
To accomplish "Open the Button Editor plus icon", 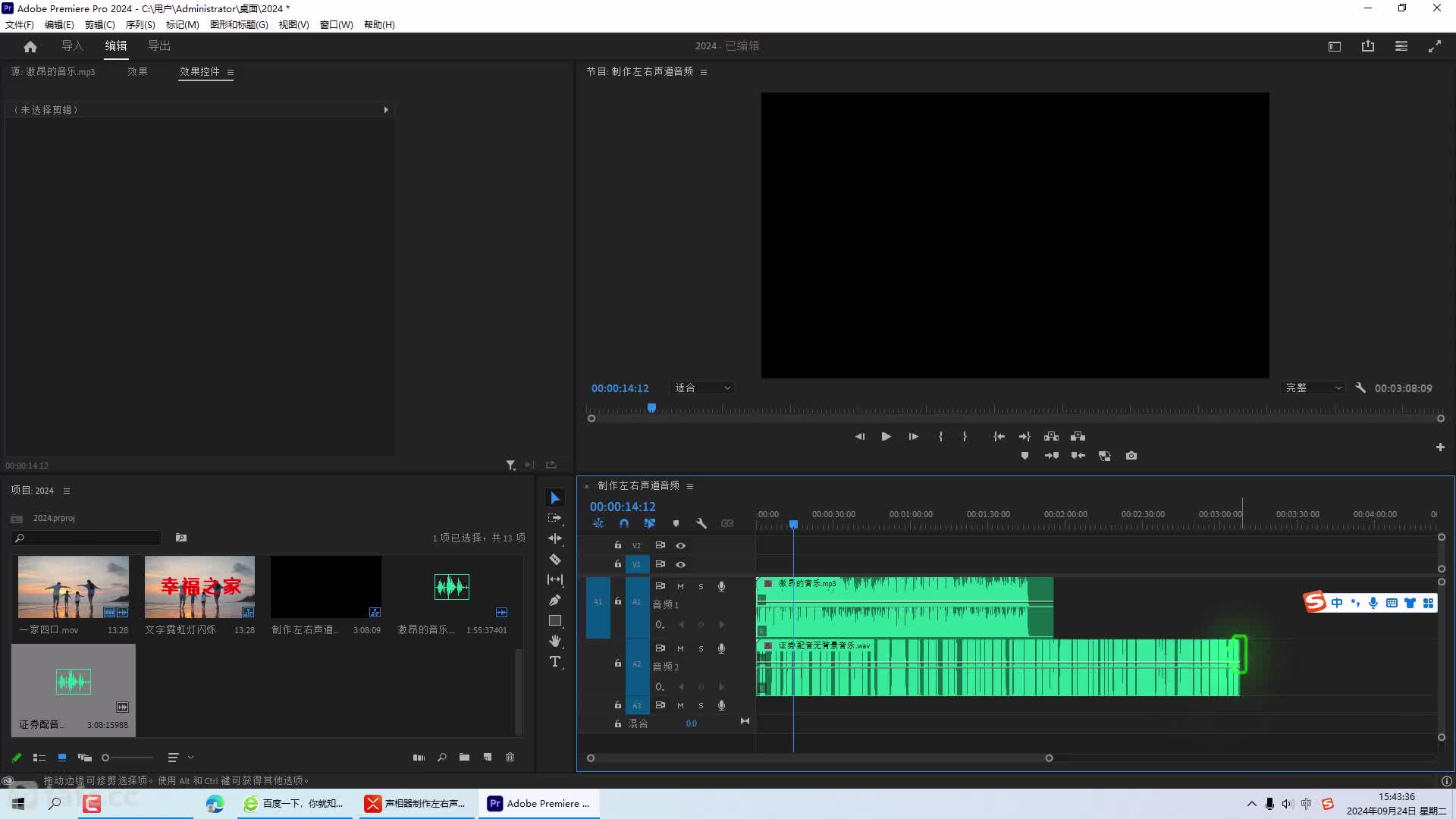I will click(x=1440, y=447).
